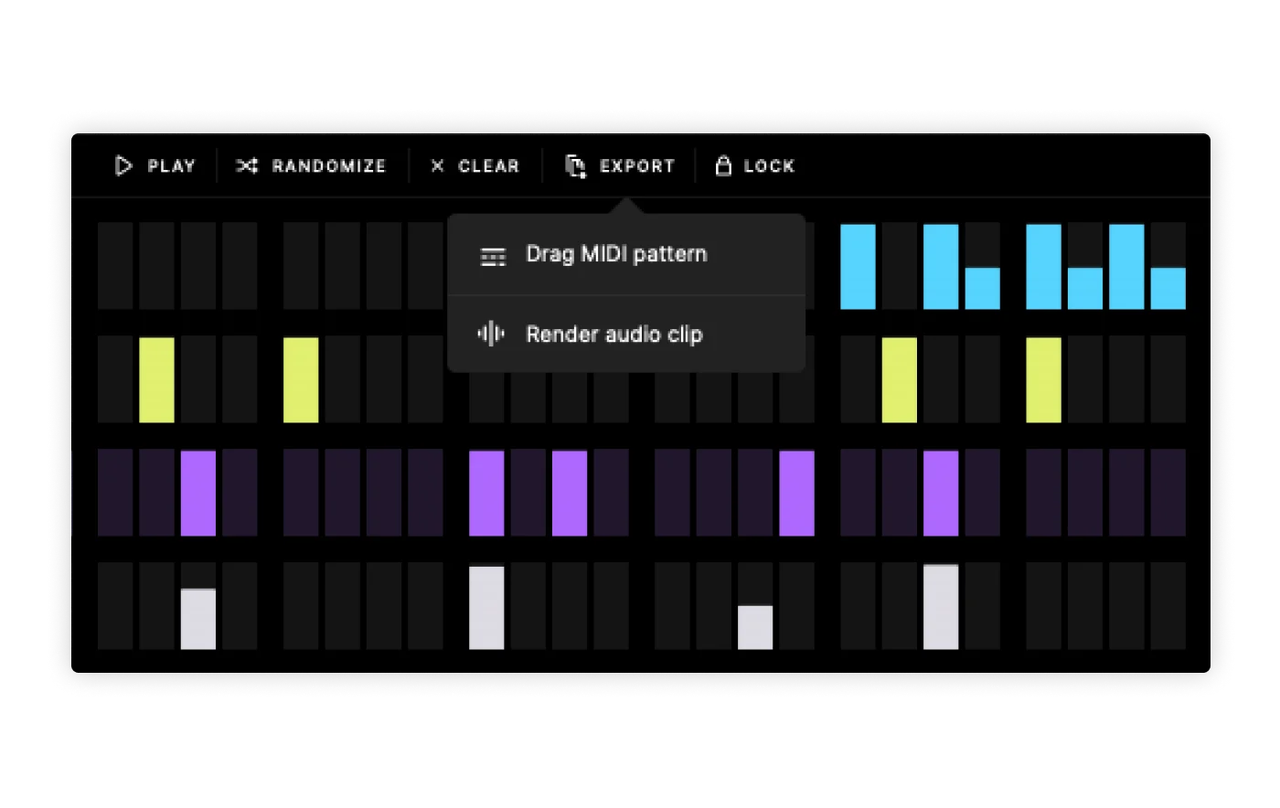Enable step 24 in the white bottom row

[1168, 606]
